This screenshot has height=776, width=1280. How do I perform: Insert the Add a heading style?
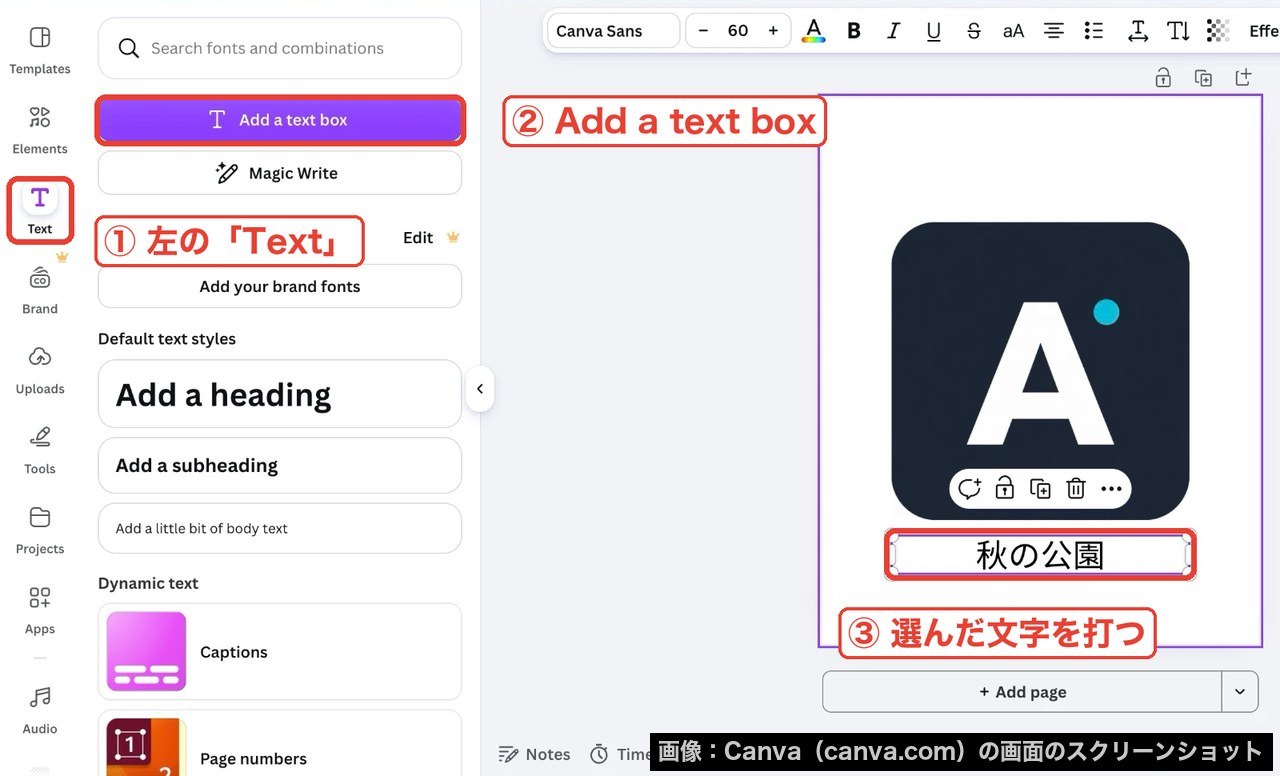[x=280, y=395]
